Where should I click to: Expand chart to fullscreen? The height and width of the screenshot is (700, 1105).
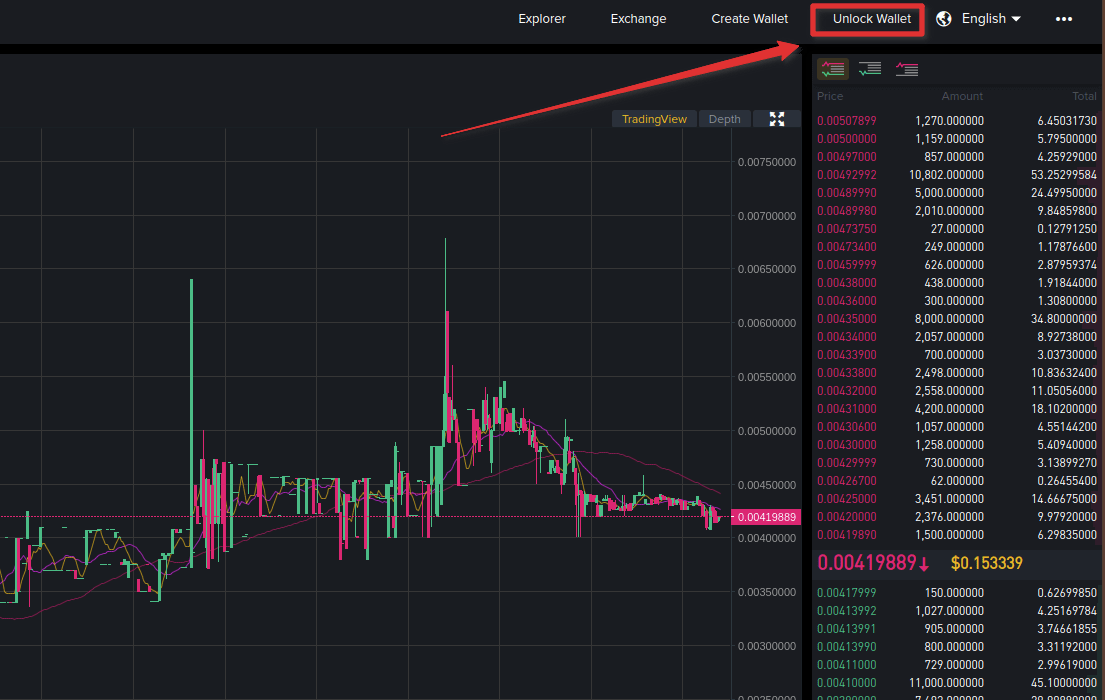click(x=777, y=119)
